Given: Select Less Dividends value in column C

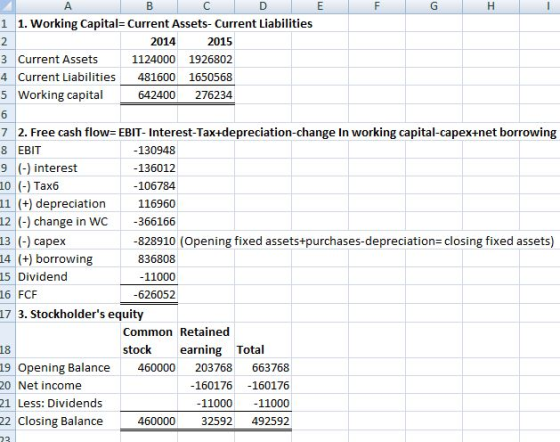Looking at the screenshot, I should click(x=206, y=403).
